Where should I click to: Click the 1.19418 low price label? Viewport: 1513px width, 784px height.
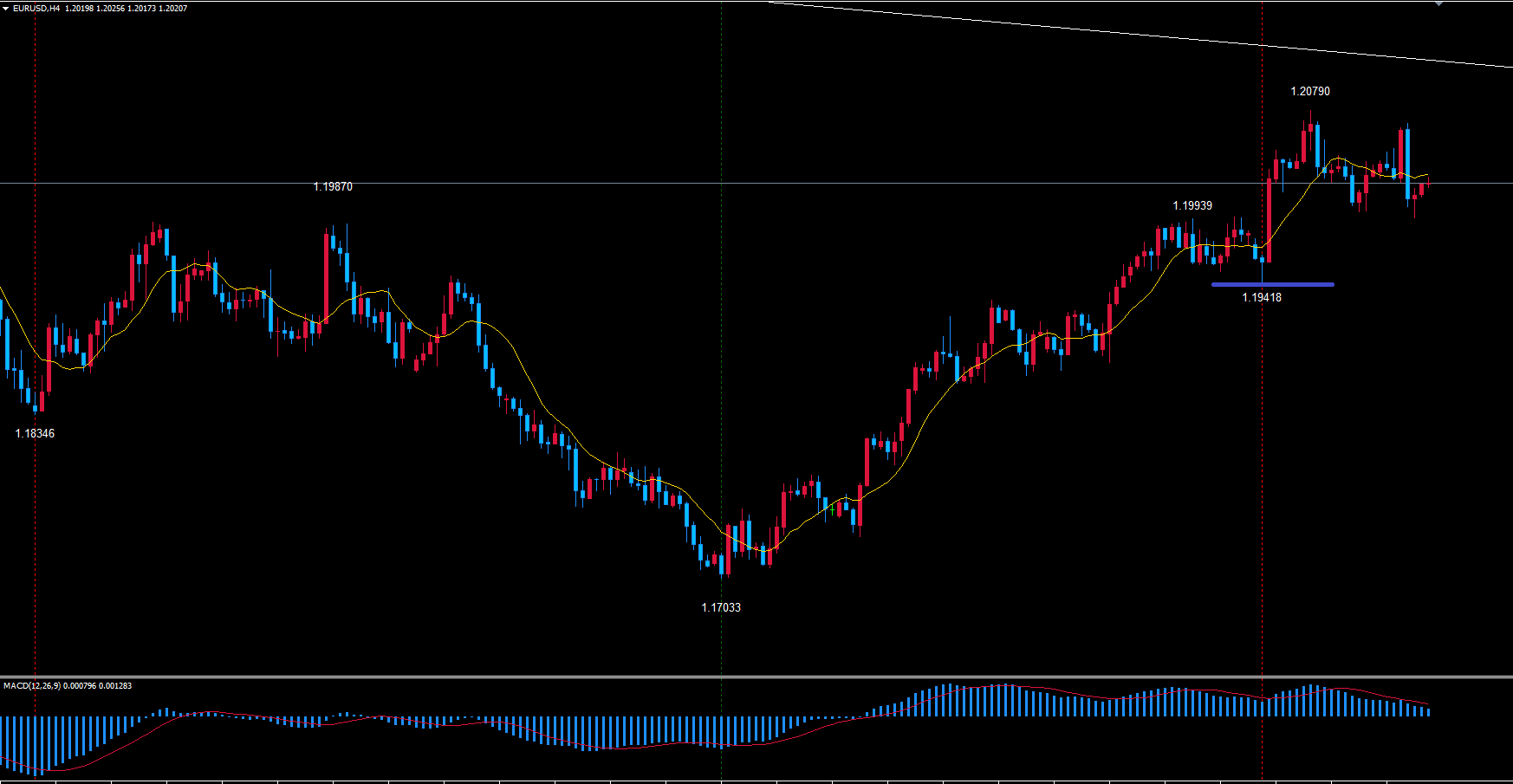click(1261, 297)
